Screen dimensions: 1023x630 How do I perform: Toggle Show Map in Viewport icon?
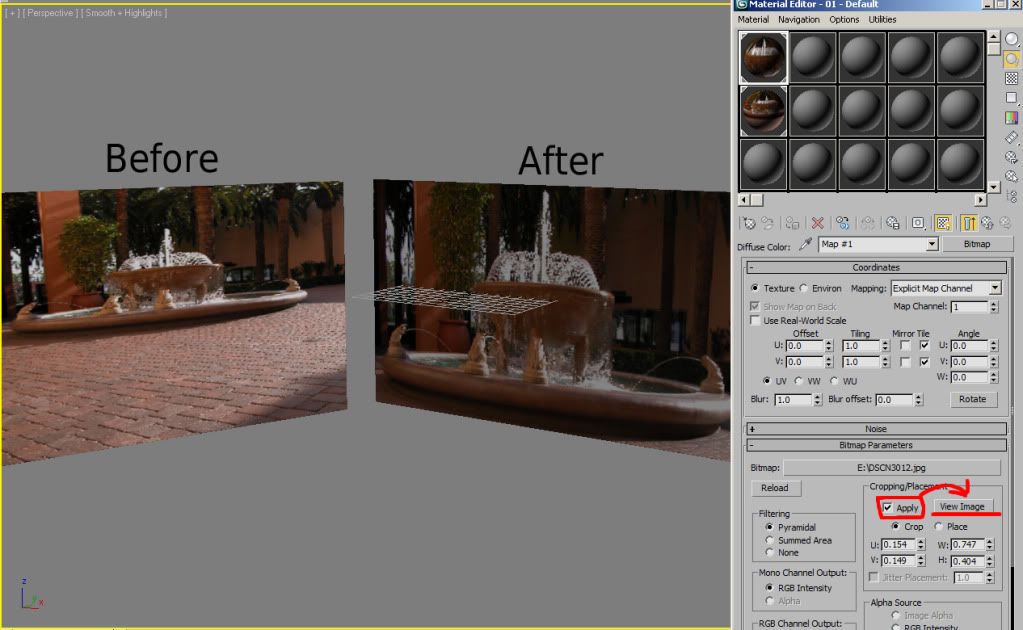point(943,223)
